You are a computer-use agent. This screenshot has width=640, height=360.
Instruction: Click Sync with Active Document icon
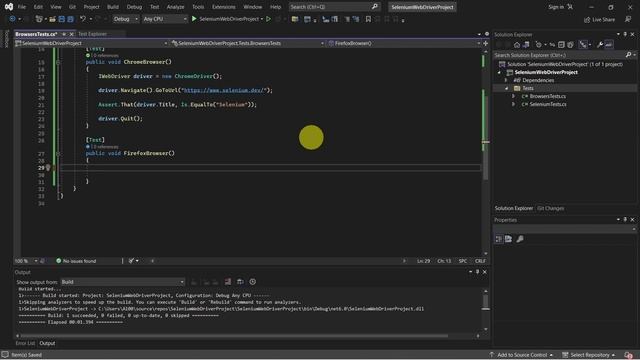tap(552, 45)
